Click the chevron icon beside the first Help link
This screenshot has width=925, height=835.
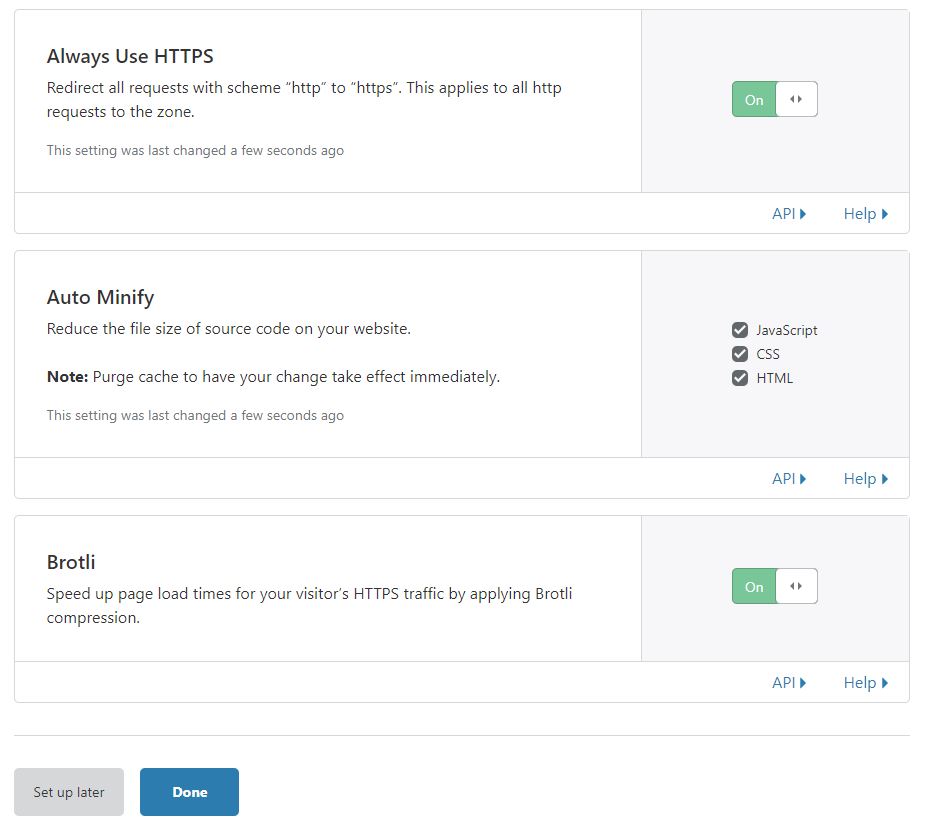point(884,213)
